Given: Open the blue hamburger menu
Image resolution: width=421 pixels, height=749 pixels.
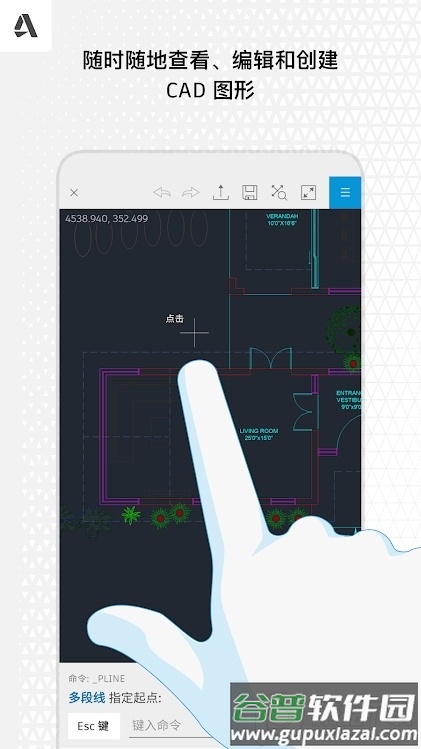Looking at the screenshot, I should pyautogui.click(x=345, y=192).
